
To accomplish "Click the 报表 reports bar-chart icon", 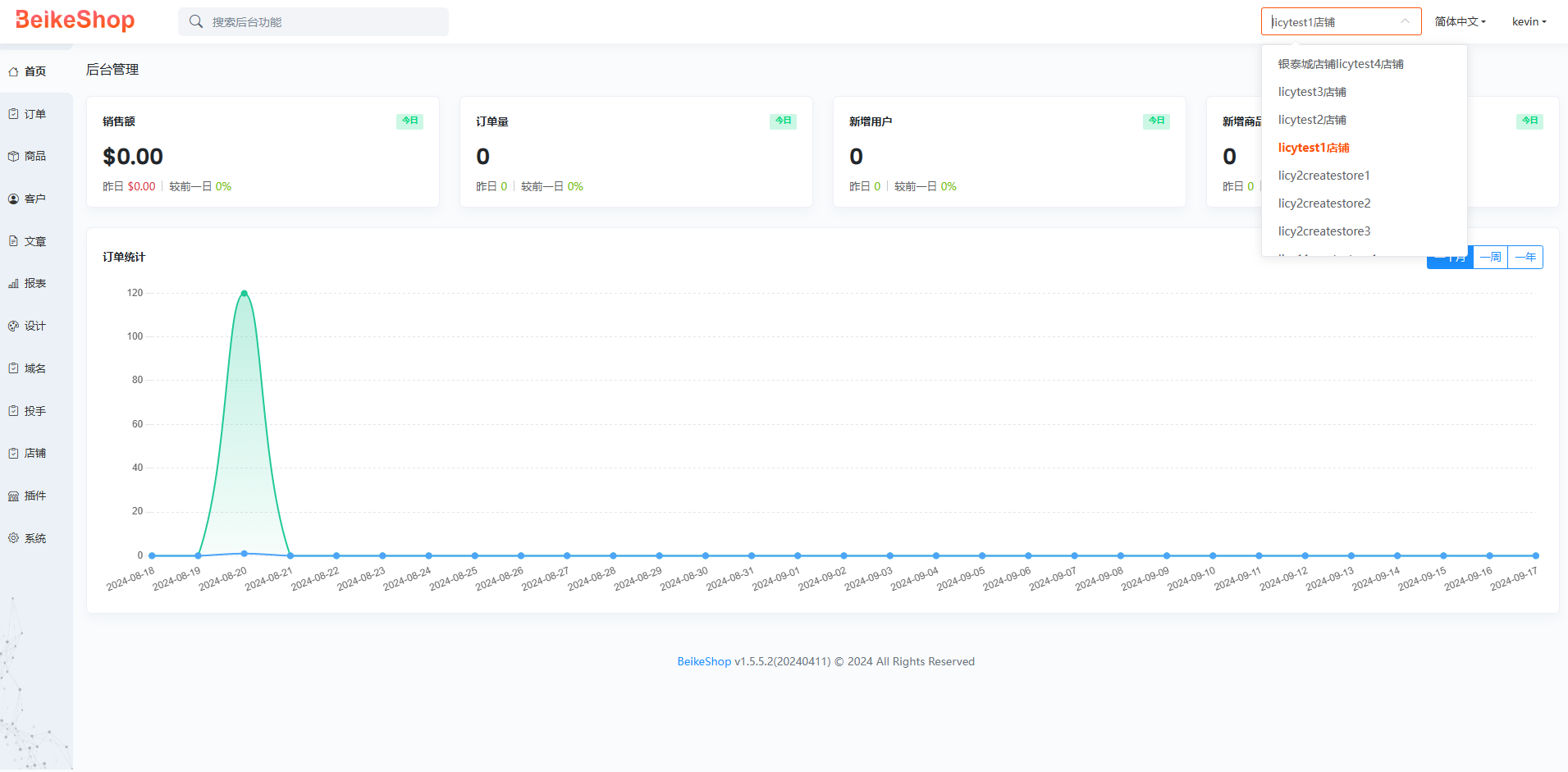I will (x=13, y=283).
